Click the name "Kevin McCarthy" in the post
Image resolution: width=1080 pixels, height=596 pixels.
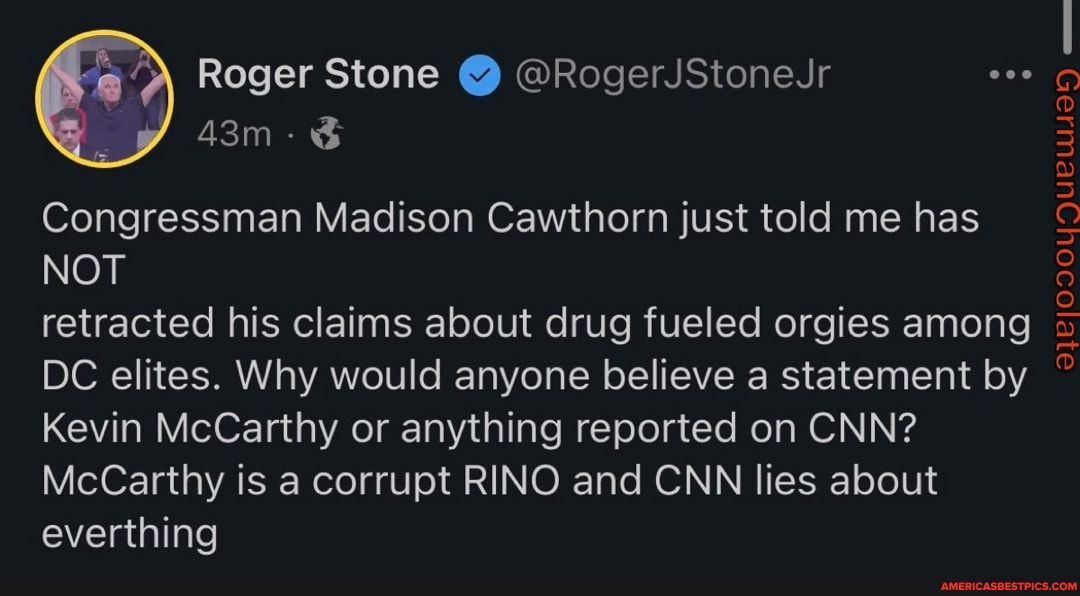point(189,428)
